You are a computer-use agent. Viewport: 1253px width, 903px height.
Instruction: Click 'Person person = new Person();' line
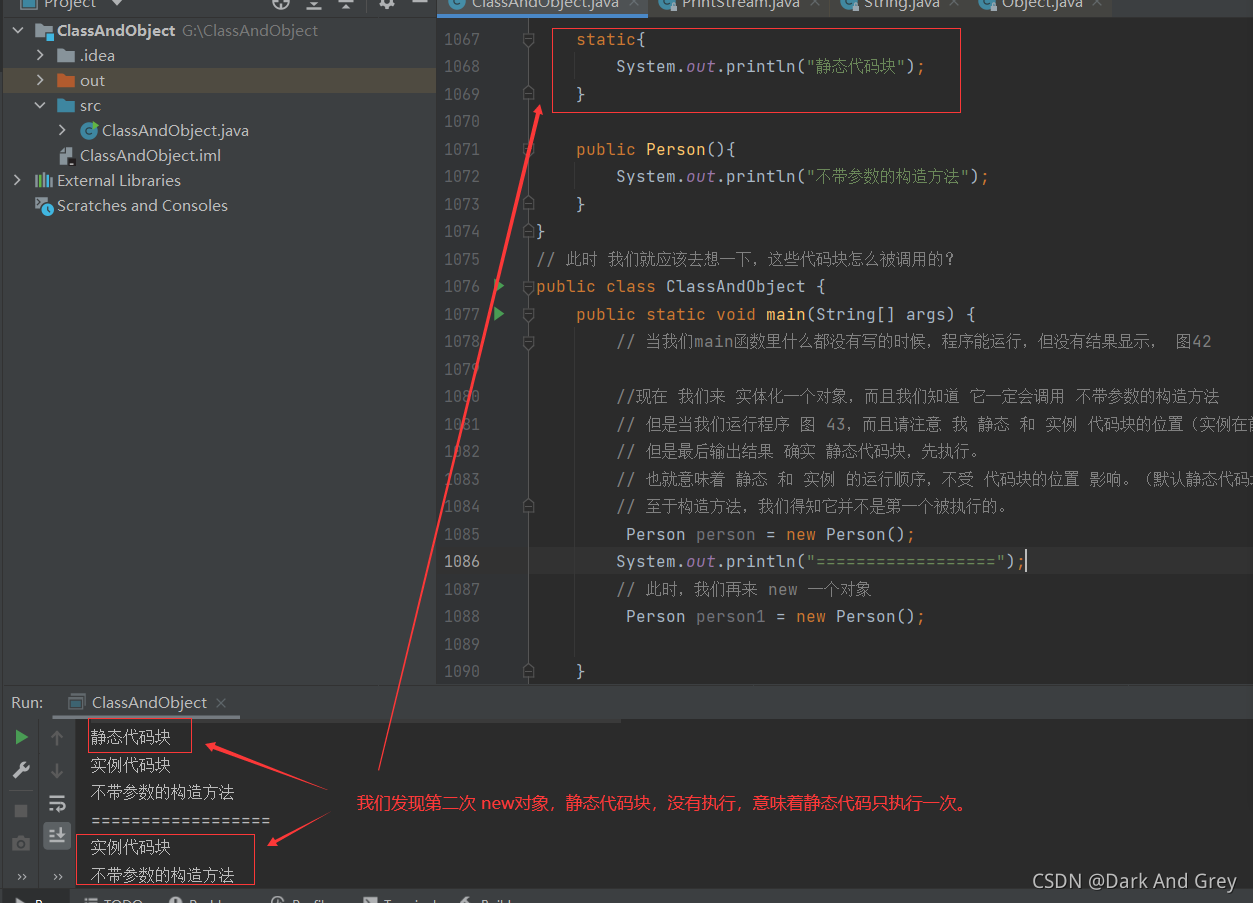click(x=770, y=535)
